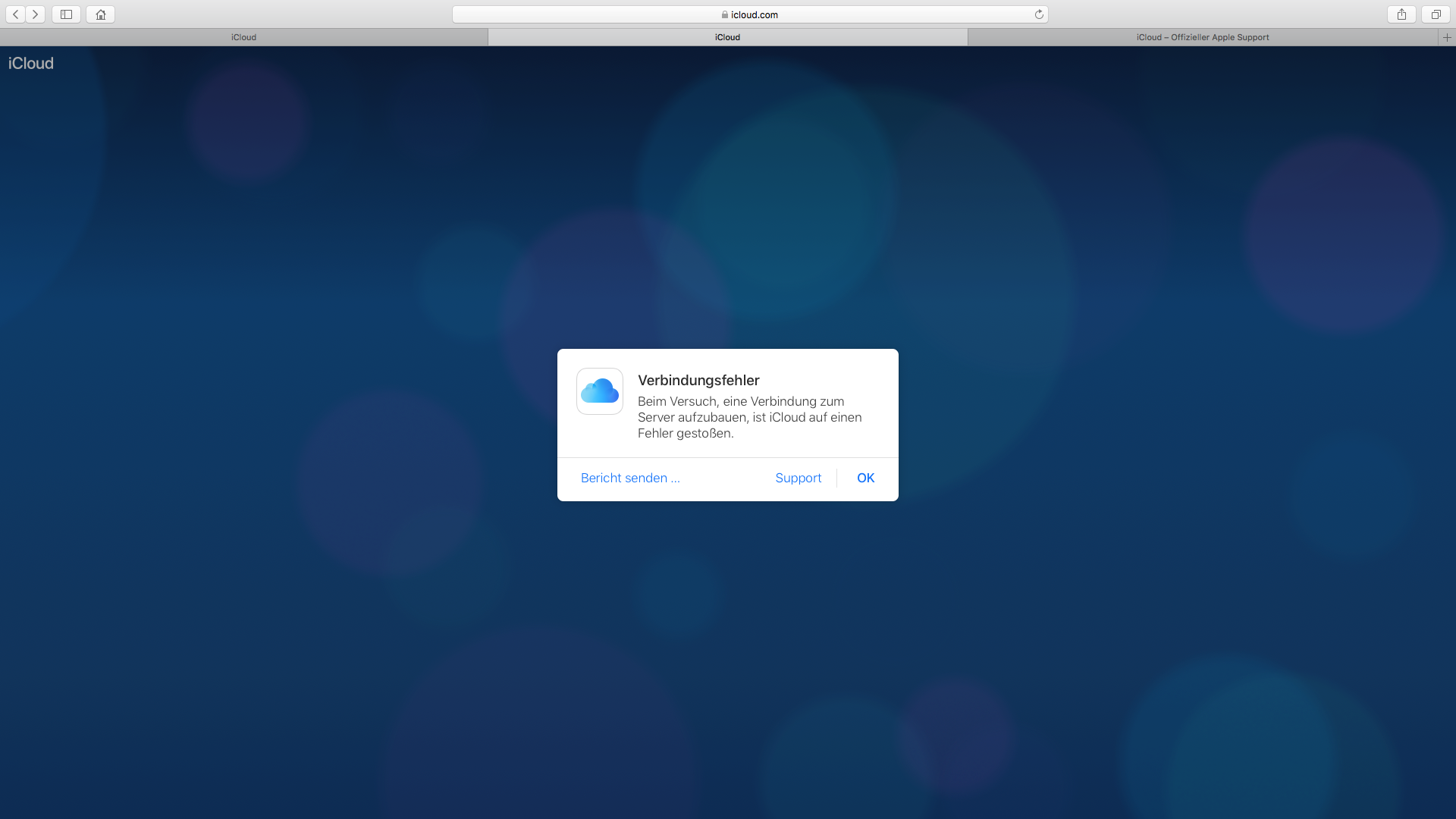Screen dimensions: 1456x819
Task: Click the iCloud cloud icon in dialog
Action: pyautogui.click(x=599, y=391)
